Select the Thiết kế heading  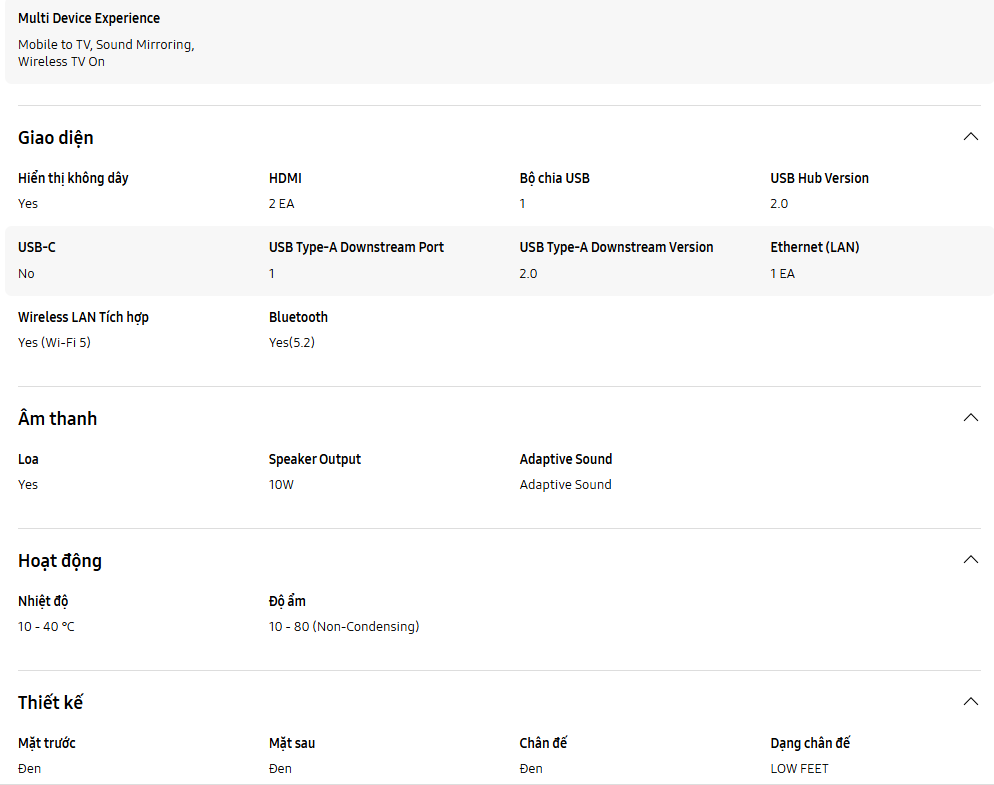coord(50,703)
